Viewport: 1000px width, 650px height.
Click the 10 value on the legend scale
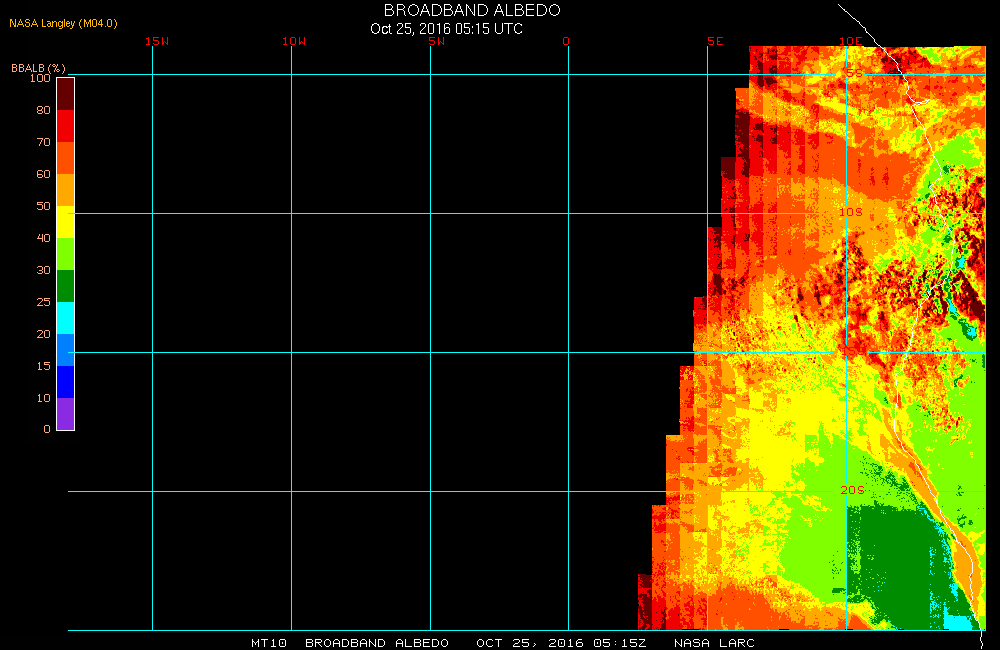point(43,397)
